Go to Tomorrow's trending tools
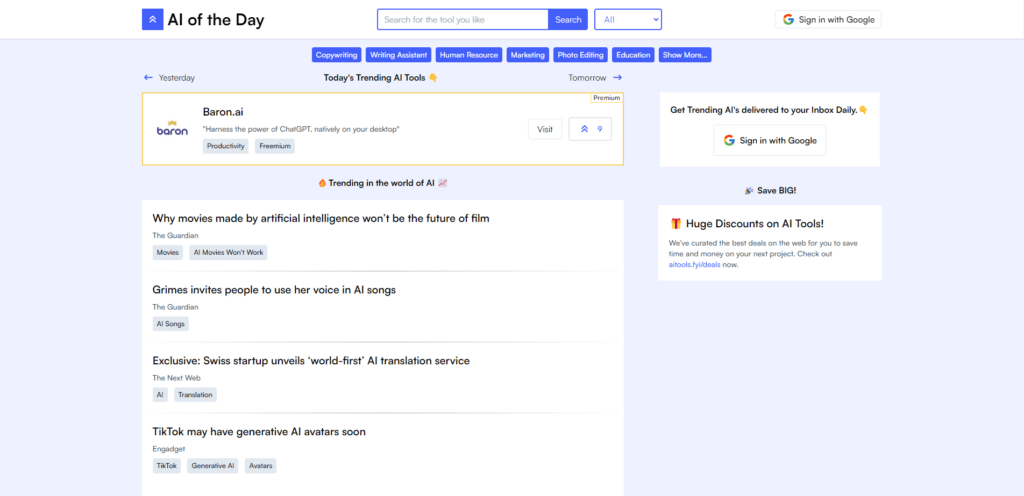Image resolution: width=1024 pixels, height=496 pixels. 595,78
